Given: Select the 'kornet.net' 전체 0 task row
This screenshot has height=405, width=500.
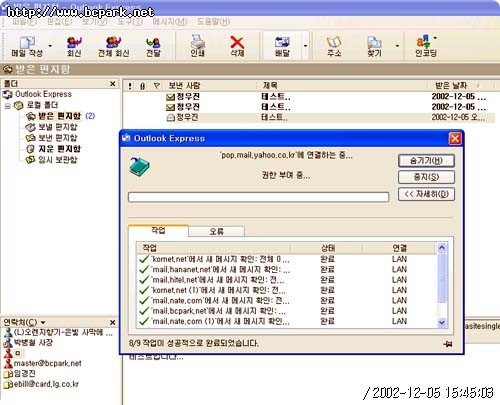Looking at the screenshot, I should click(287, 259).
